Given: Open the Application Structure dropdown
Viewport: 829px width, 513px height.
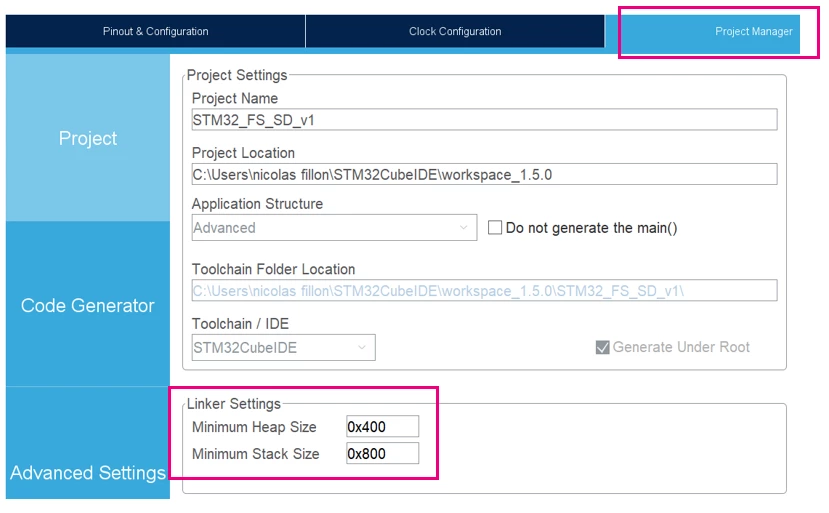Looking at the screenshot, I should click(334, 227).
